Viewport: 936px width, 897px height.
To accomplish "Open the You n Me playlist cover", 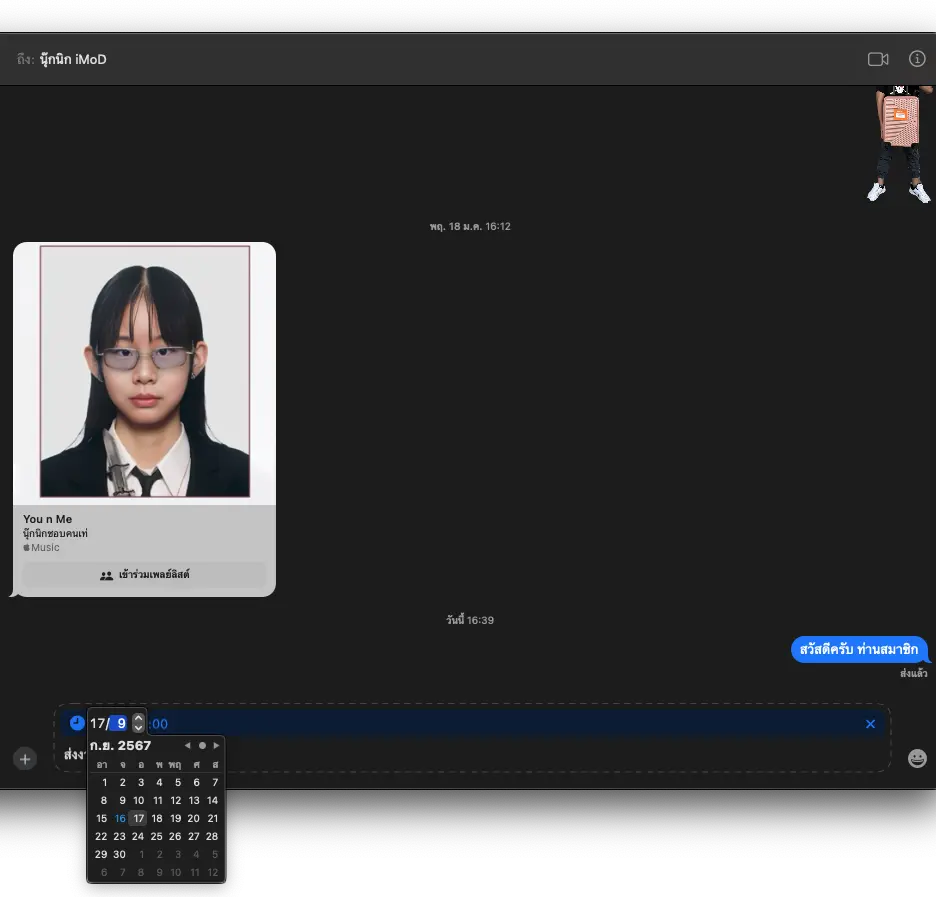I will pyautogui.click(x=144, y=371).
